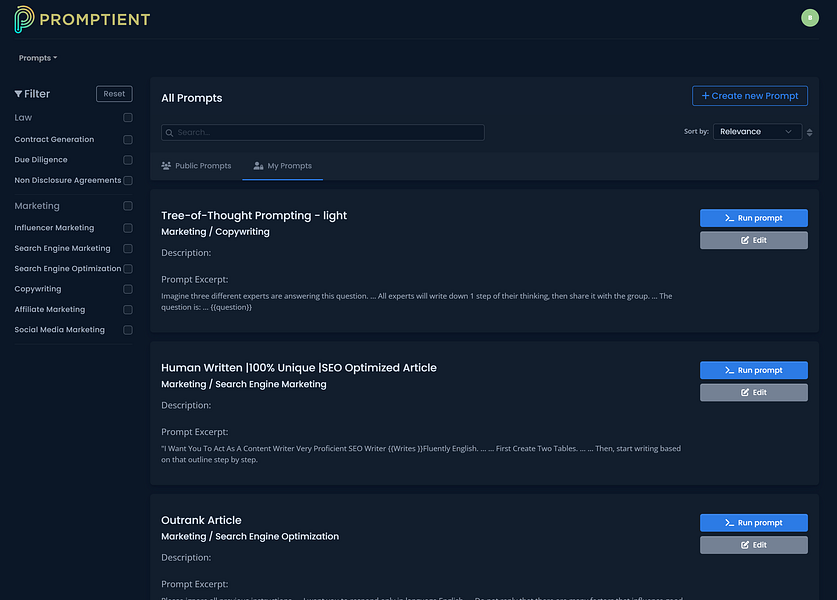This screenshot has width=837, height=600.
Task: Run the Tree-of-Thought Prompting prompt
Action: click(x=753, y=218)
